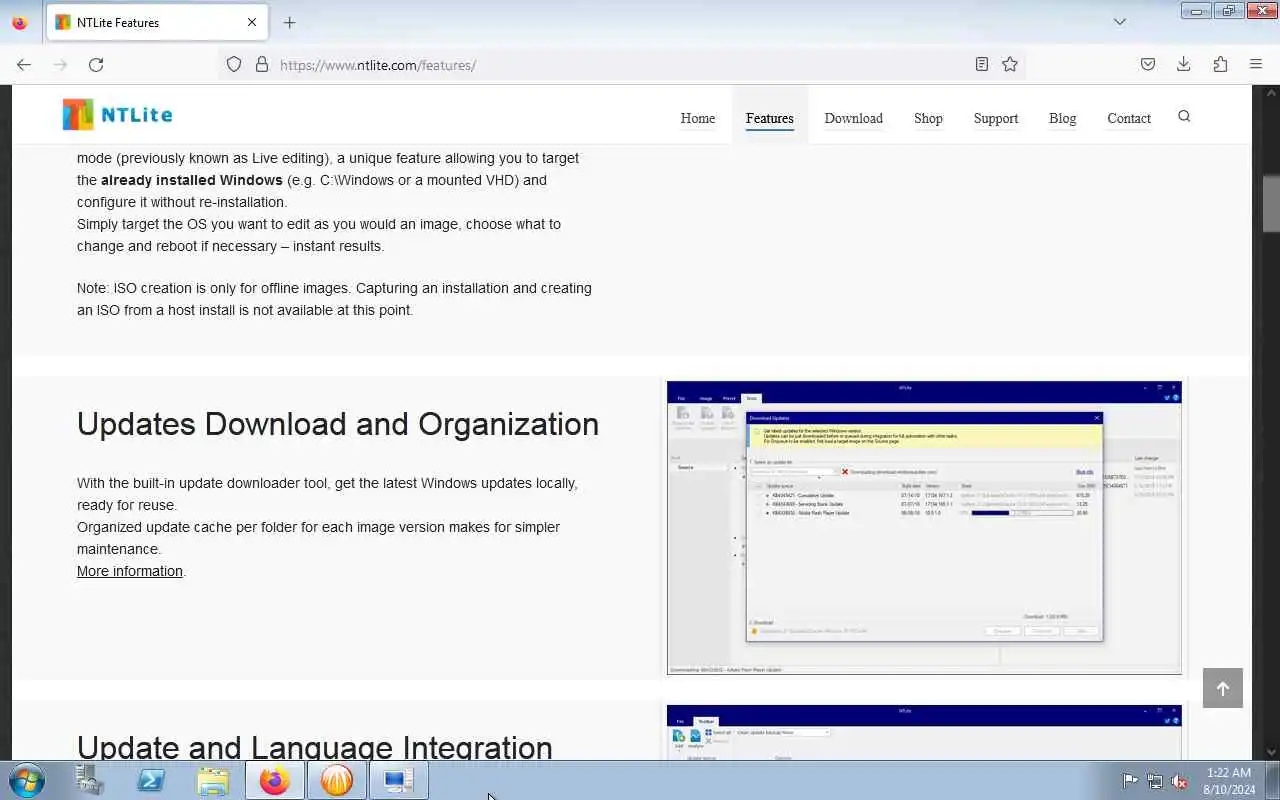
Task: Click the Updates Download and Organization heading
Action: click(x=338, y=424)
